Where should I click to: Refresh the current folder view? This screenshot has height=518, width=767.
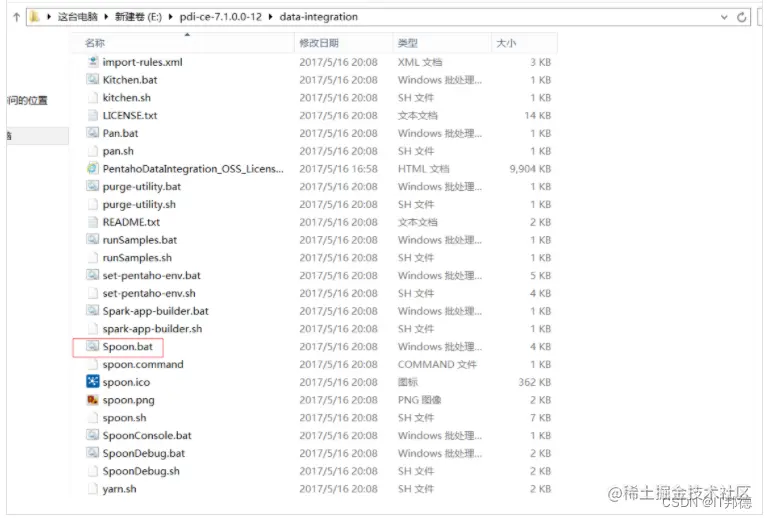(x=742, y=17)
